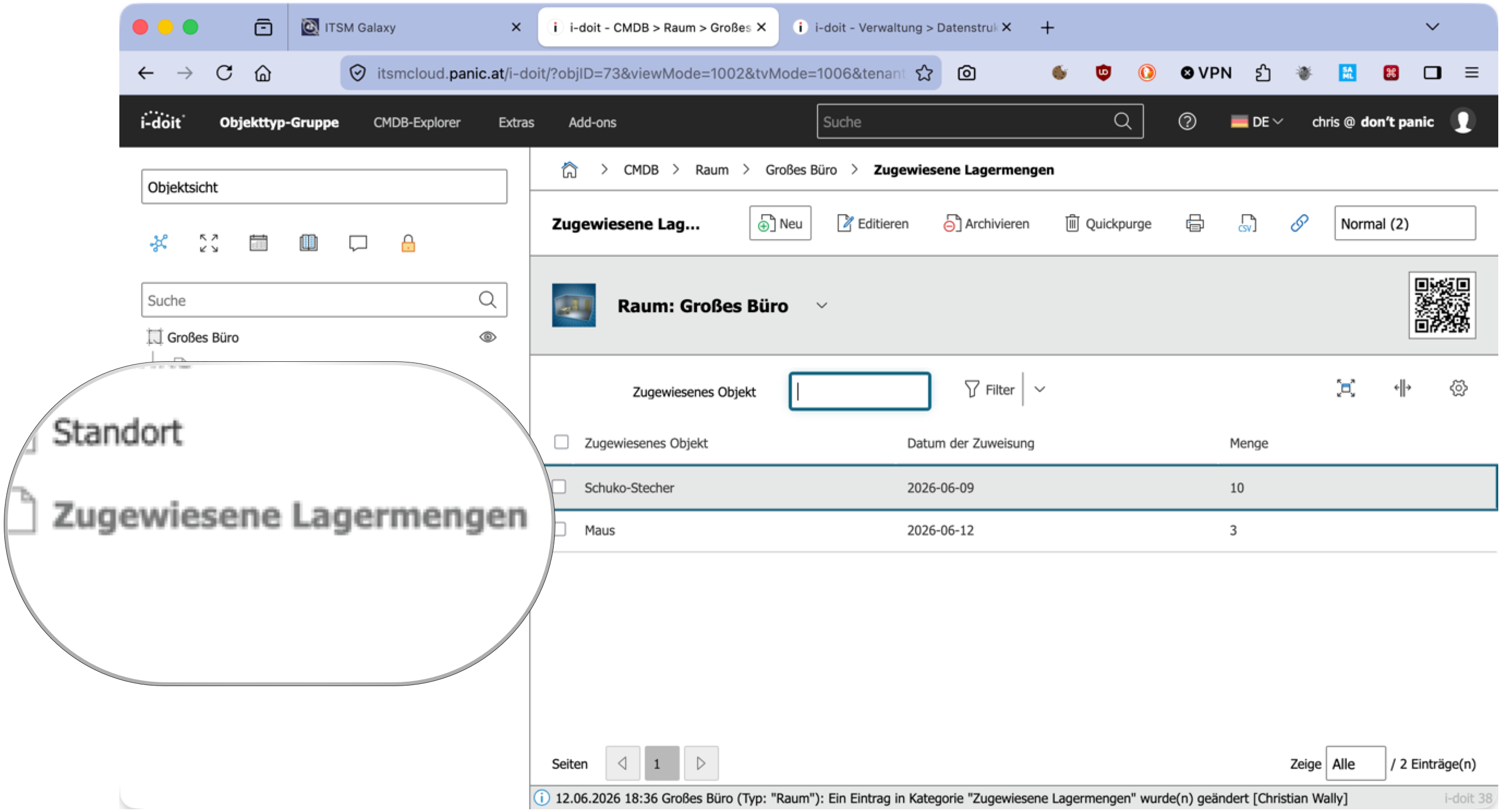Click the Zugewiesenes Objekt filter input

coord(860,391)
